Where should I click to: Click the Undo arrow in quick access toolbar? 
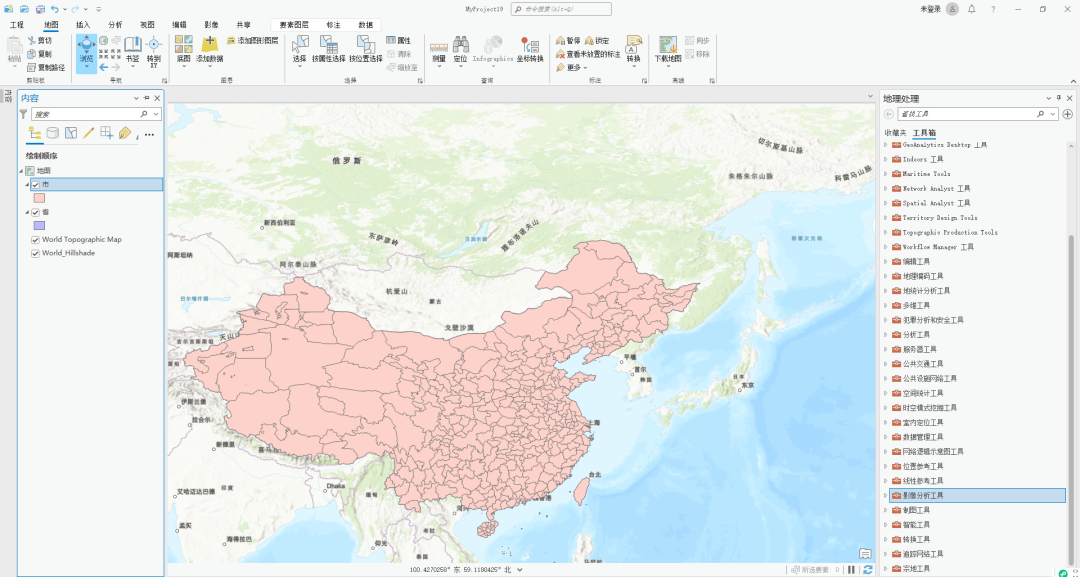(54, 9)
